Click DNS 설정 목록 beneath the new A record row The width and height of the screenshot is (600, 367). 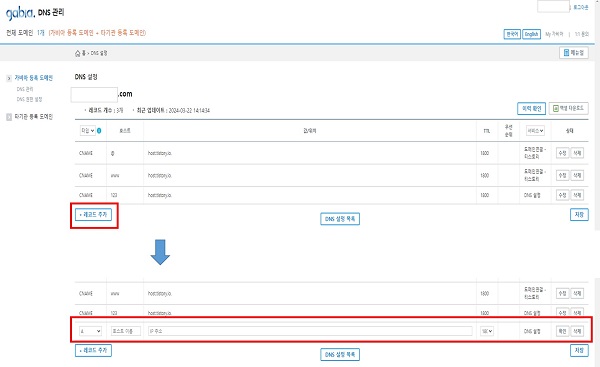click(340, 354)
